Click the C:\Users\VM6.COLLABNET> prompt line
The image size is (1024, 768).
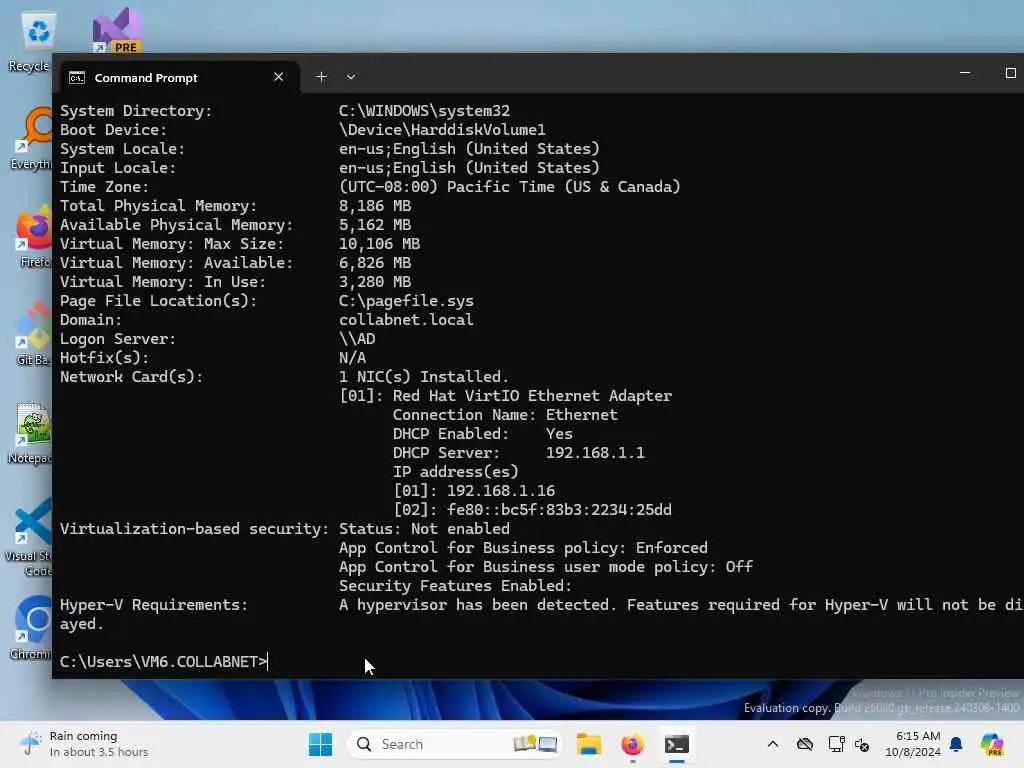[163, 662]
